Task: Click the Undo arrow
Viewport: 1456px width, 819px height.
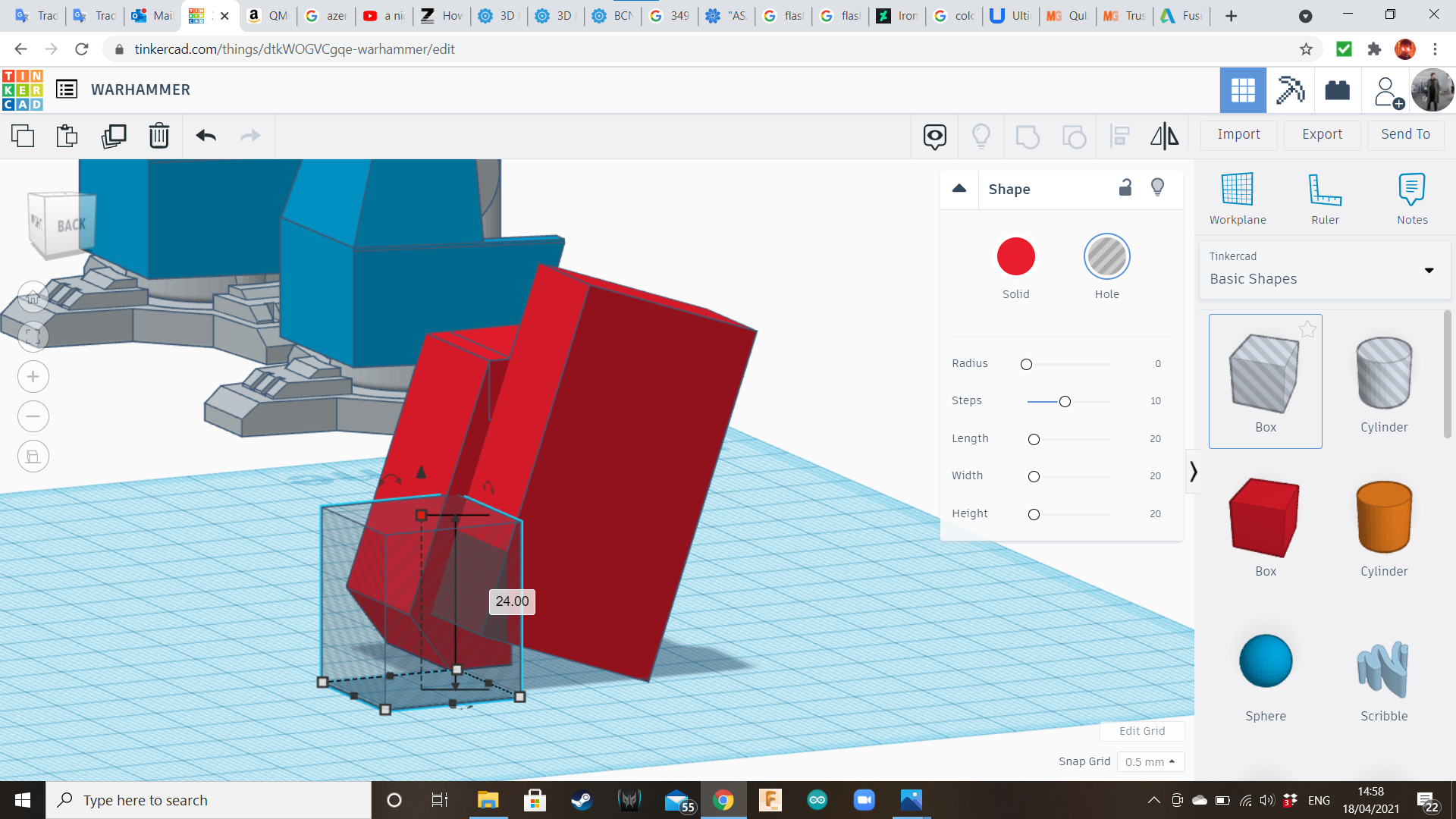Action: pos(206,136)
